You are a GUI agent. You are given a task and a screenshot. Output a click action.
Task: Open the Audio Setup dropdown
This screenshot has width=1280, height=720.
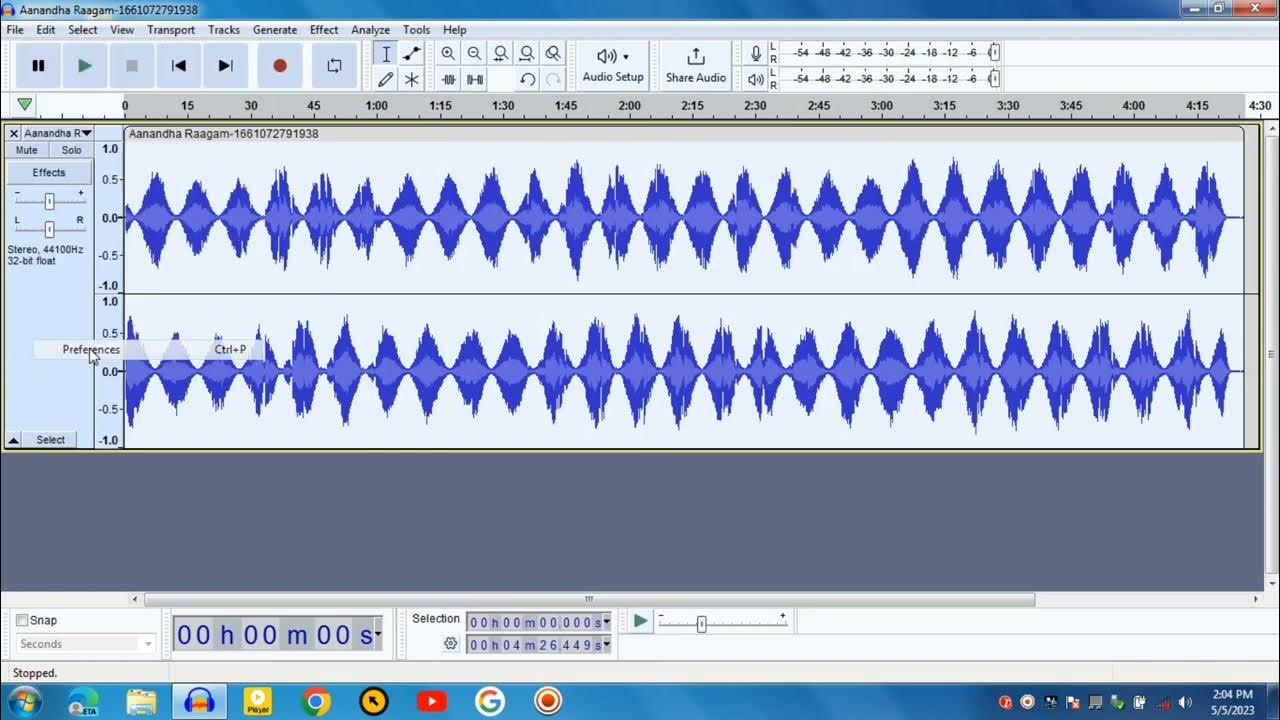point(613,66)
